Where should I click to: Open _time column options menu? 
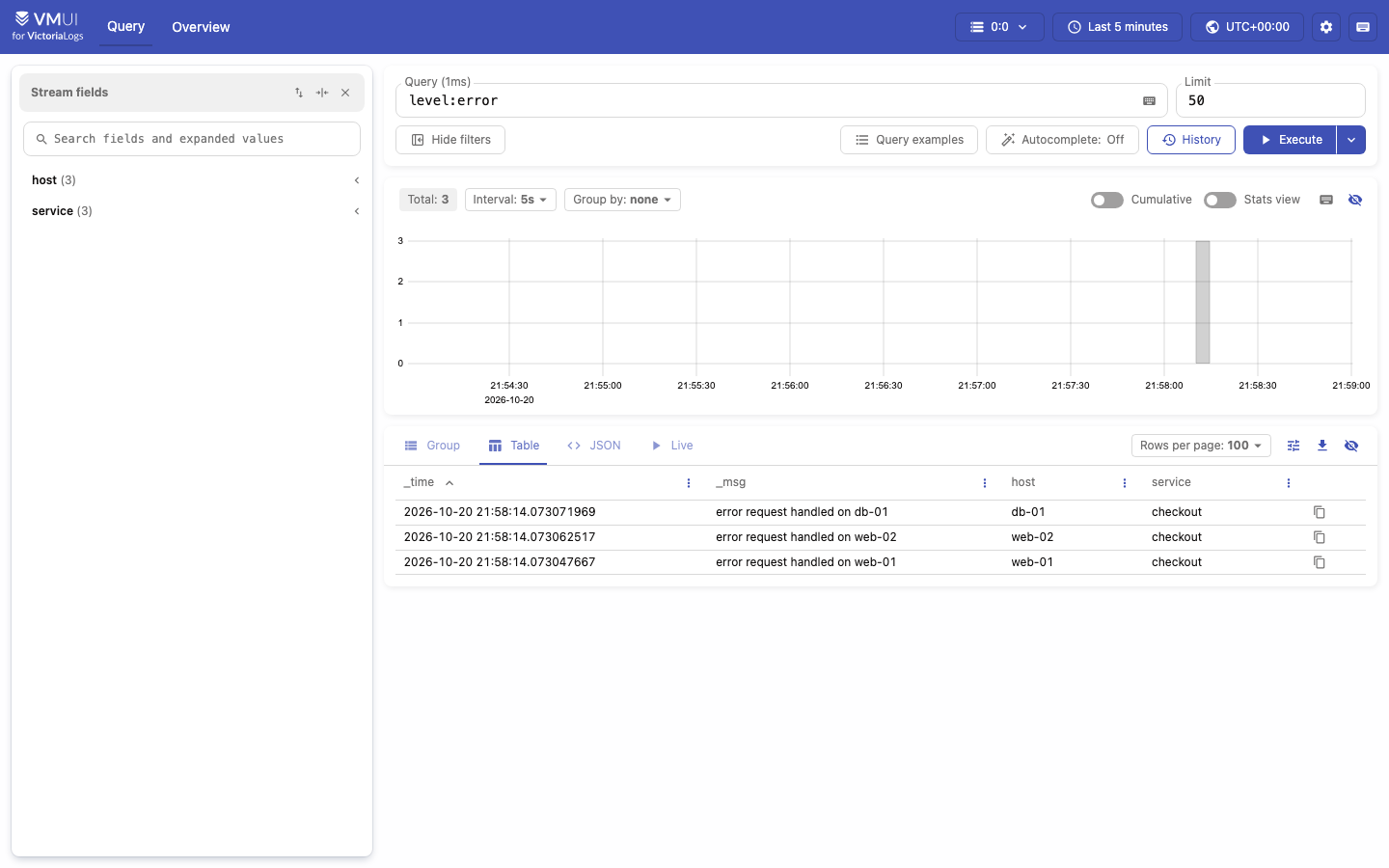(689, 483)
